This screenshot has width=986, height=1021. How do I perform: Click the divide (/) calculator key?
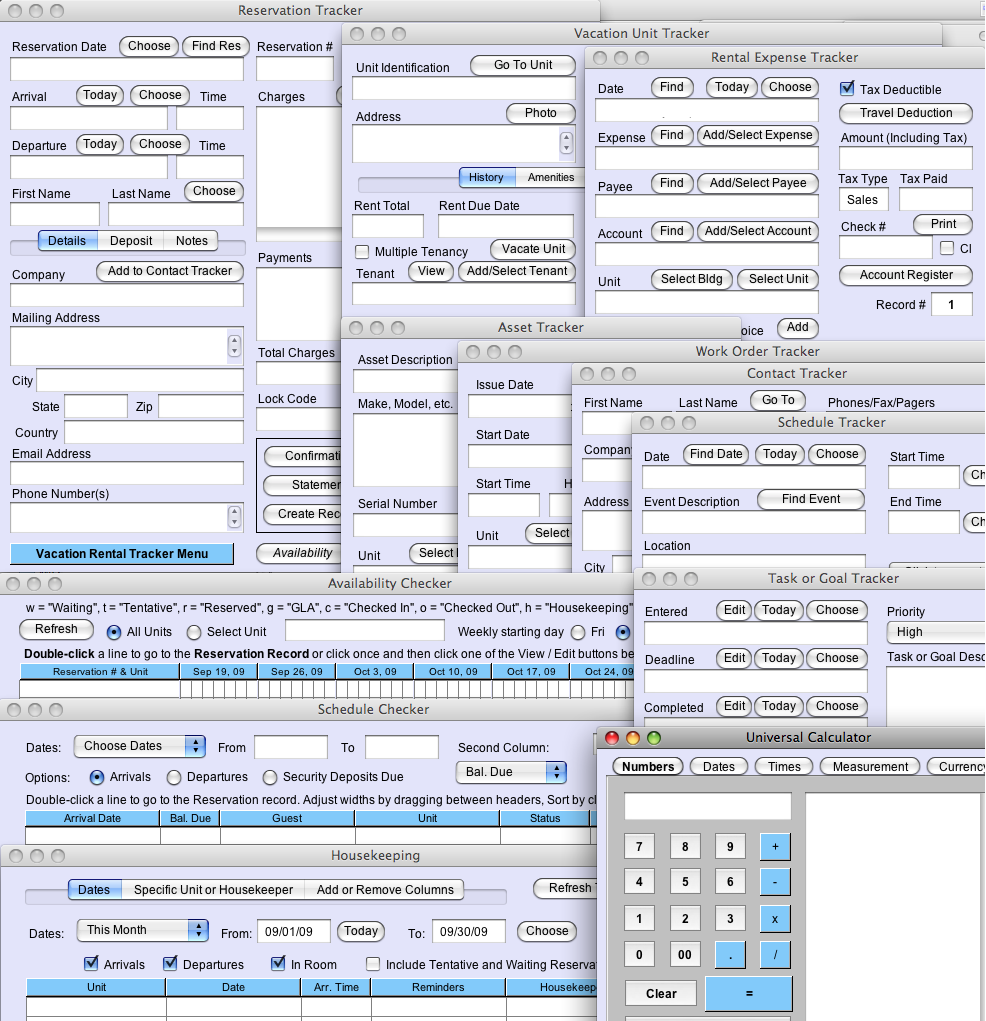(775, 955)
